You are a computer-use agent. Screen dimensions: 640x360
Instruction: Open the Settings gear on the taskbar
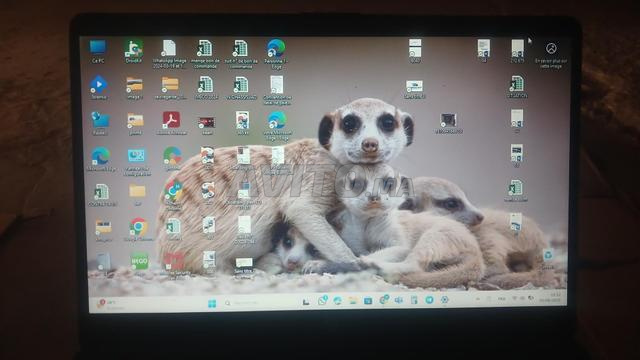click(x=444, y=300)
